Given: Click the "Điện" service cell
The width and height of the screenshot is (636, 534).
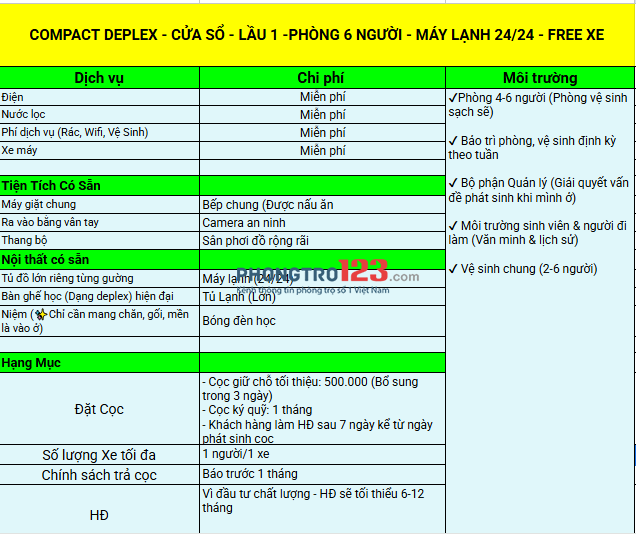Looking at the screenshot, I should 13,97.
